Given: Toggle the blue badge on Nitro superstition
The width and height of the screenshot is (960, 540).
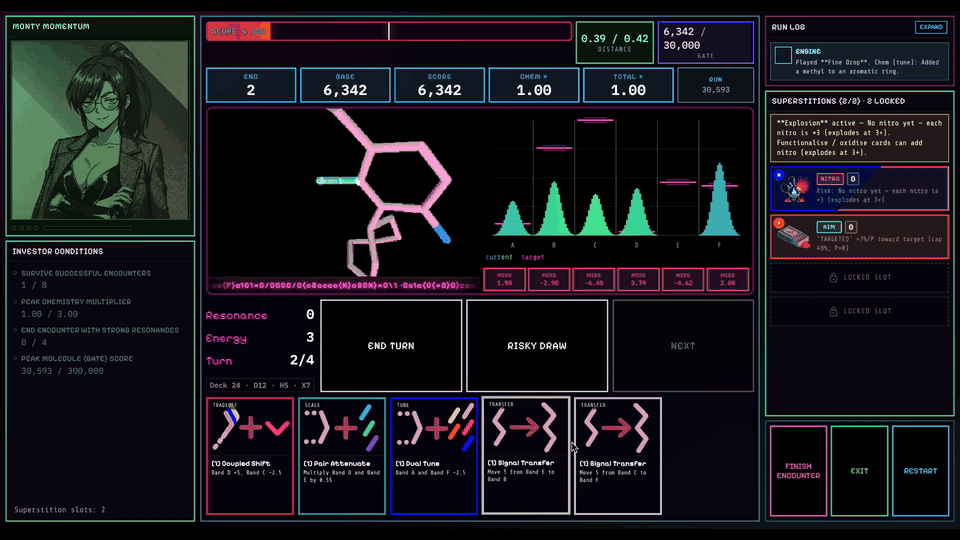Looking at the screenshot, I should (x=779, y=175).
